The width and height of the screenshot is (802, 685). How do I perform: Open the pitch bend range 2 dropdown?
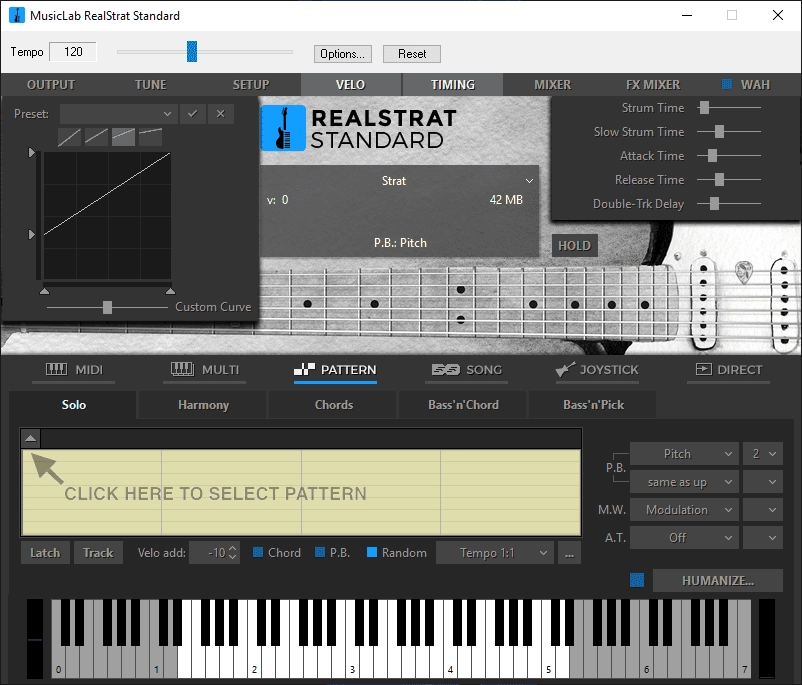pos(763,454)
